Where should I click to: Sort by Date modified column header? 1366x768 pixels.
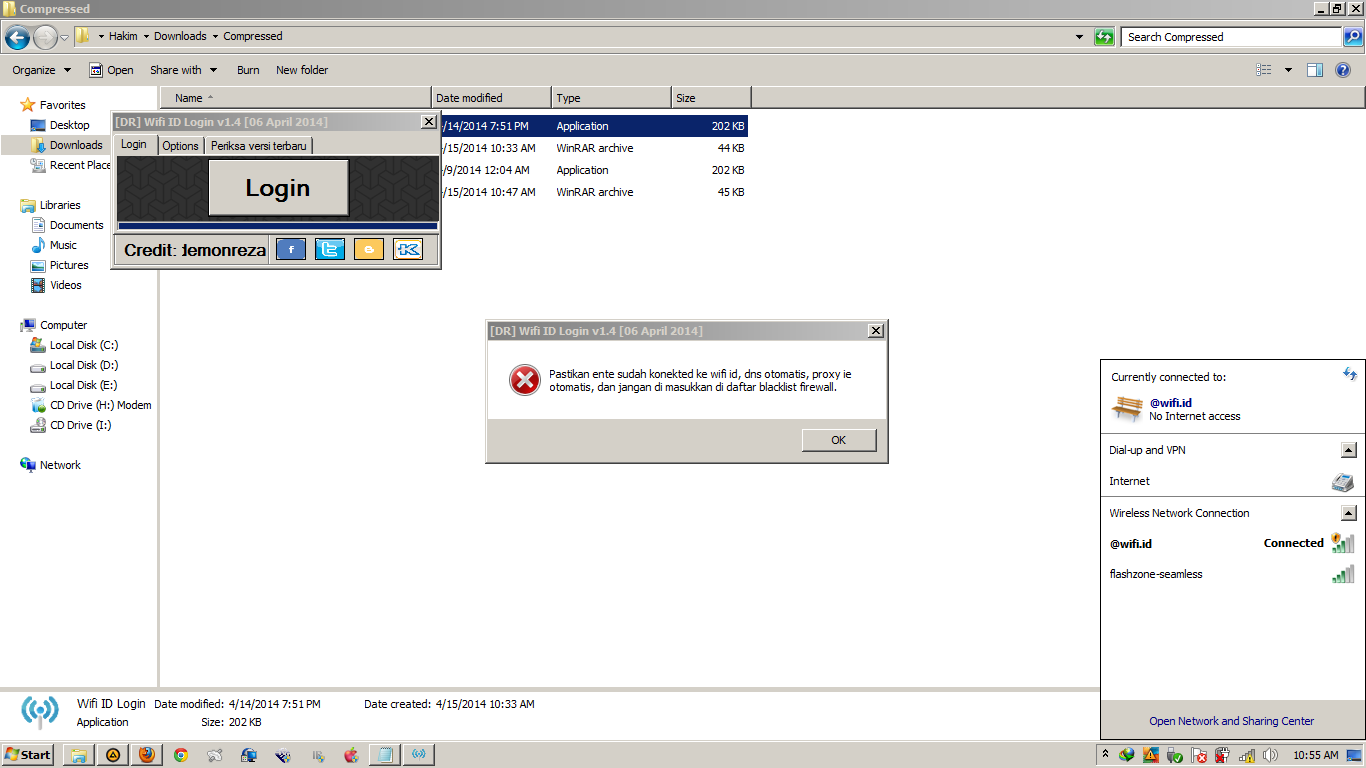point(491,98)
